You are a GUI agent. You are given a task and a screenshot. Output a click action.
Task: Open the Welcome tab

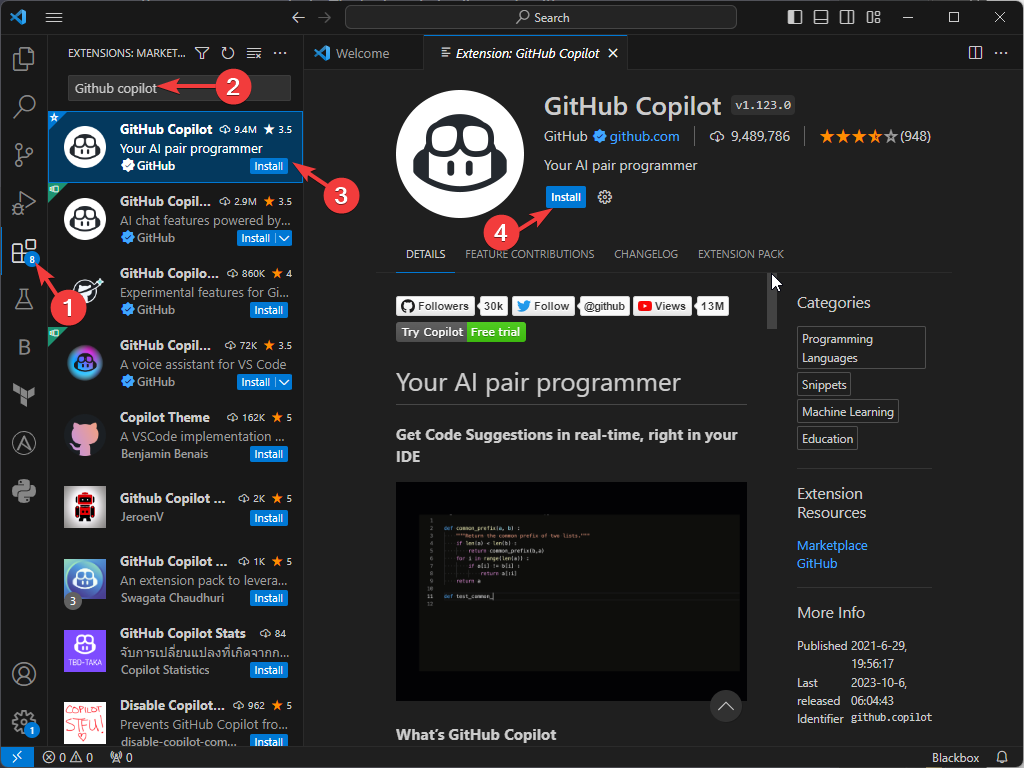pos(363,52)
